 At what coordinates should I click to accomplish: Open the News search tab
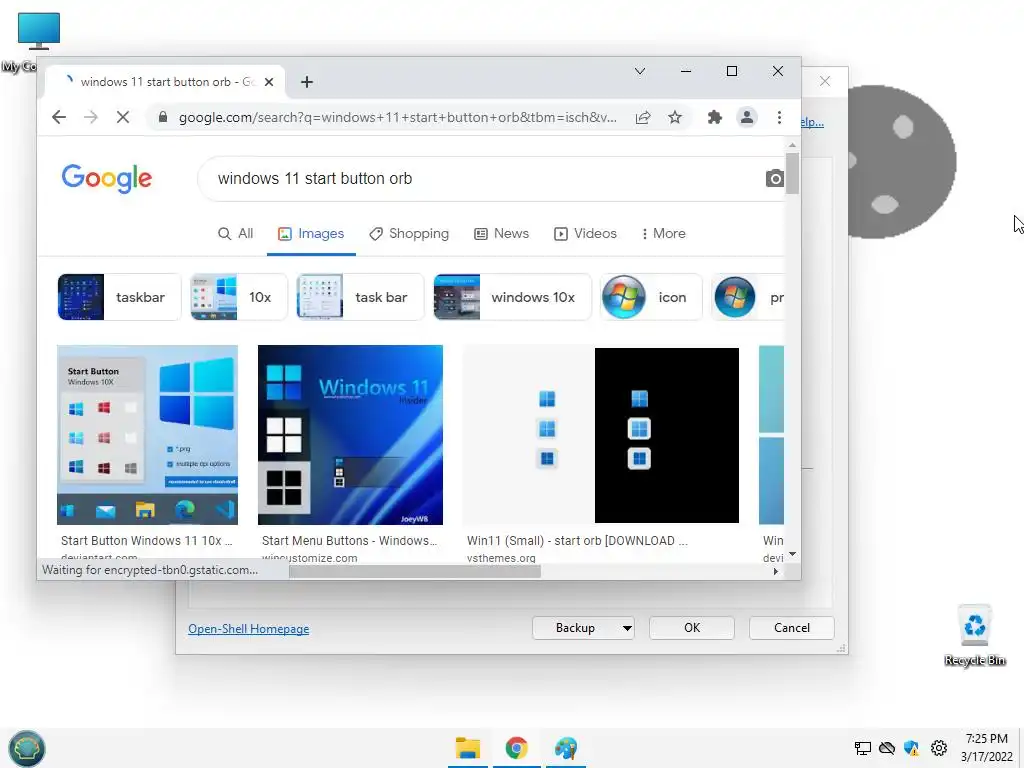tap(502, 234)
